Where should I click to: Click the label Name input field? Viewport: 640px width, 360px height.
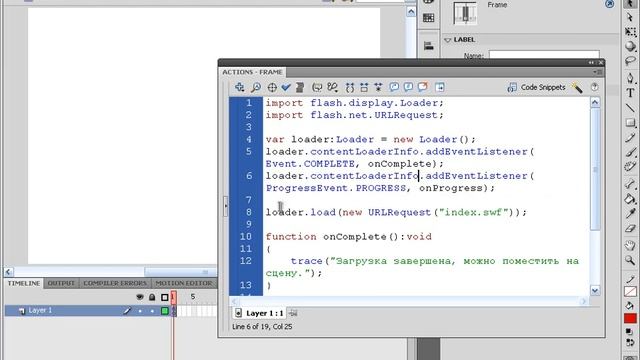click(x=544, y=55)
